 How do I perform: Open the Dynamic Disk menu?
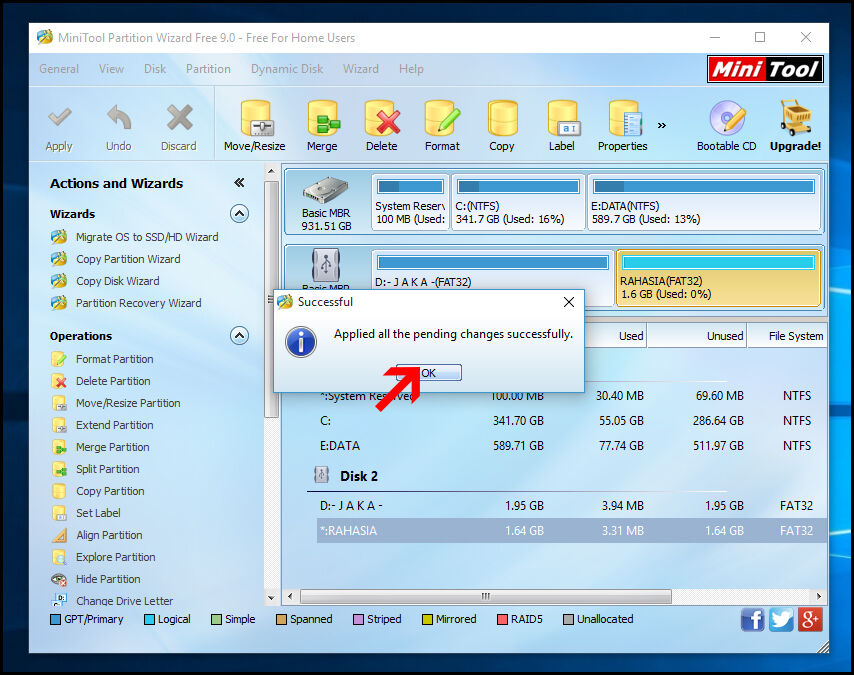tap(287, 69)
